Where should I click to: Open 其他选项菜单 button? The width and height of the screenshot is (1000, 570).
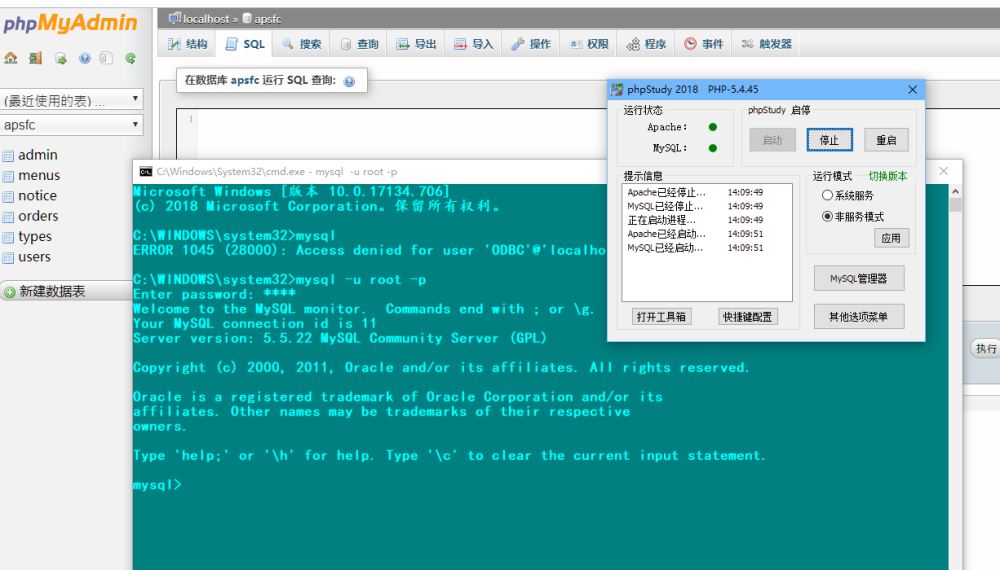(858, 317)
